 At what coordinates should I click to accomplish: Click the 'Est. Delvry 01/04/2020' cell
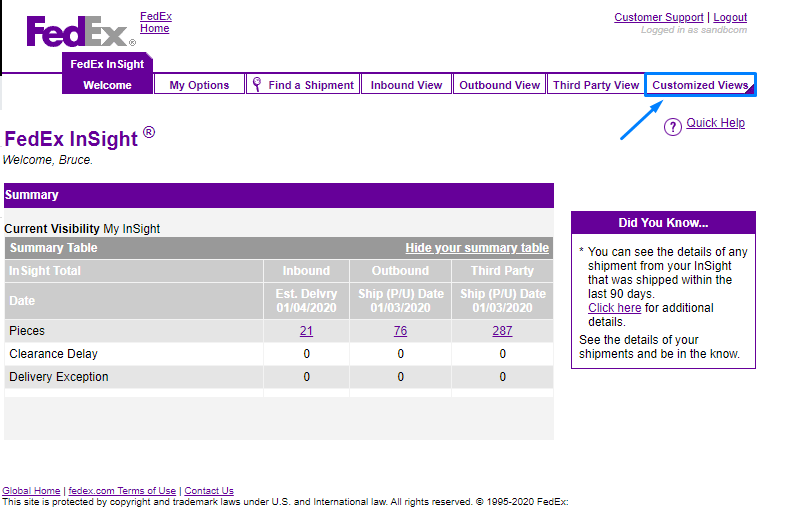[x=306, y=300]
